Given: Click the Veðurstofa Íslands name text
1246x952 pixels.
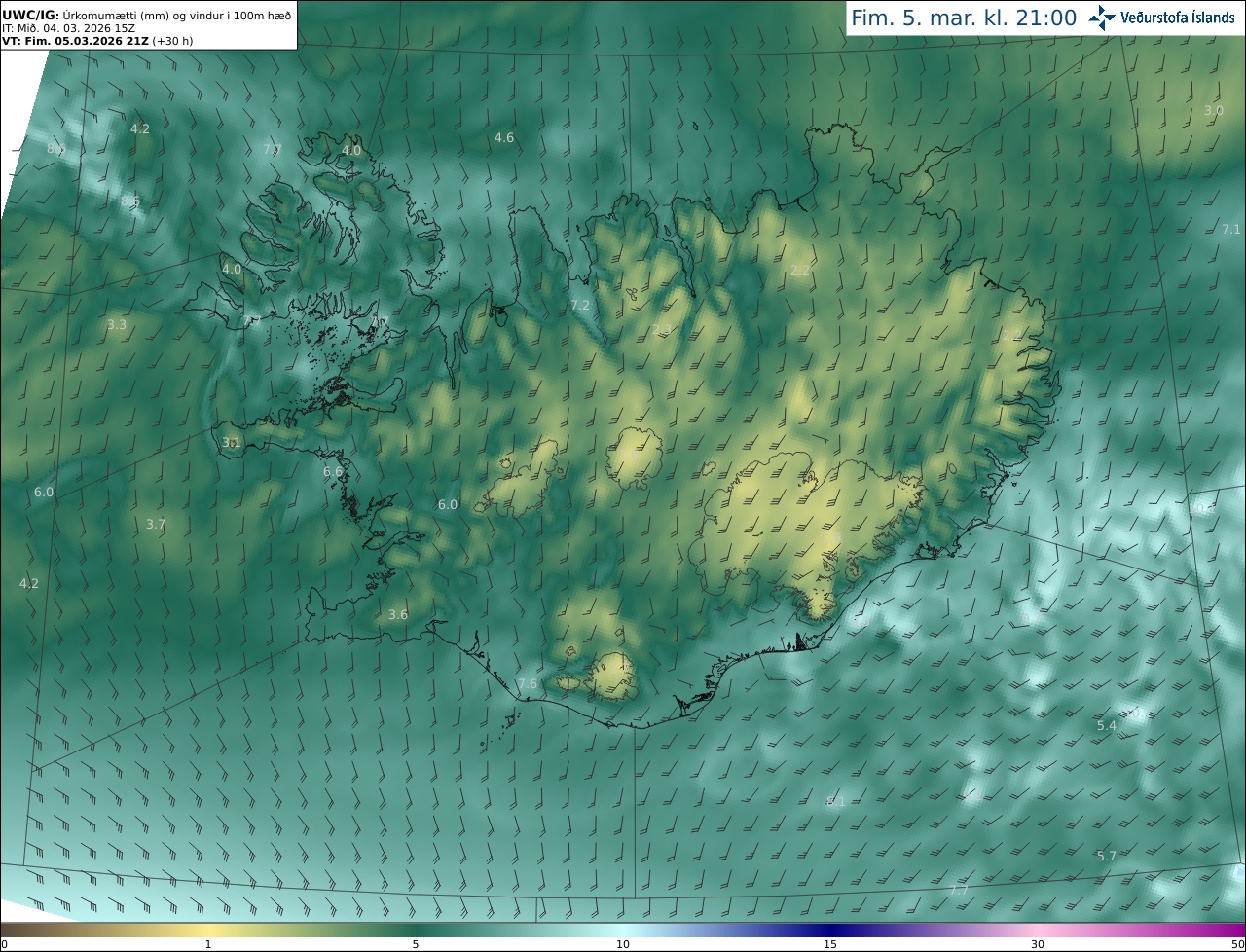Looking at the screenshot, I should (x=1178, y=18).
